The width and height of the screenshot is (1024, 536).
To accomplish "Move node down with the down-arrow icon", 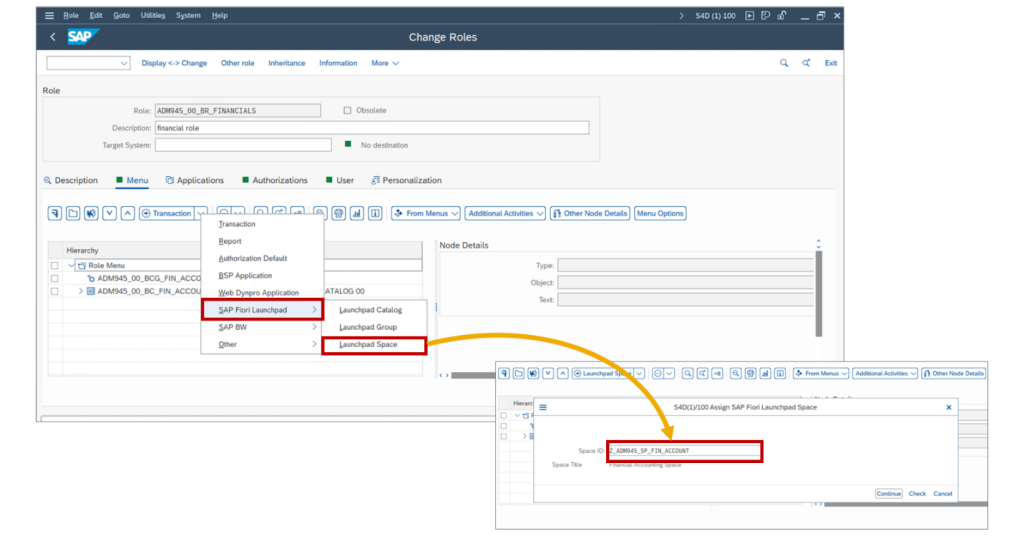I will (110, 213).
